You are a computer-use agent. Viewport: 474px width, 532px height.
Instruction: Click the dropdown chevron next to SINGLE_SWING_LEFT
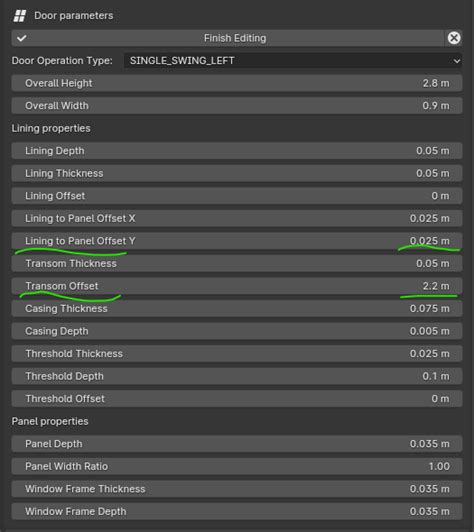[457, 61]
